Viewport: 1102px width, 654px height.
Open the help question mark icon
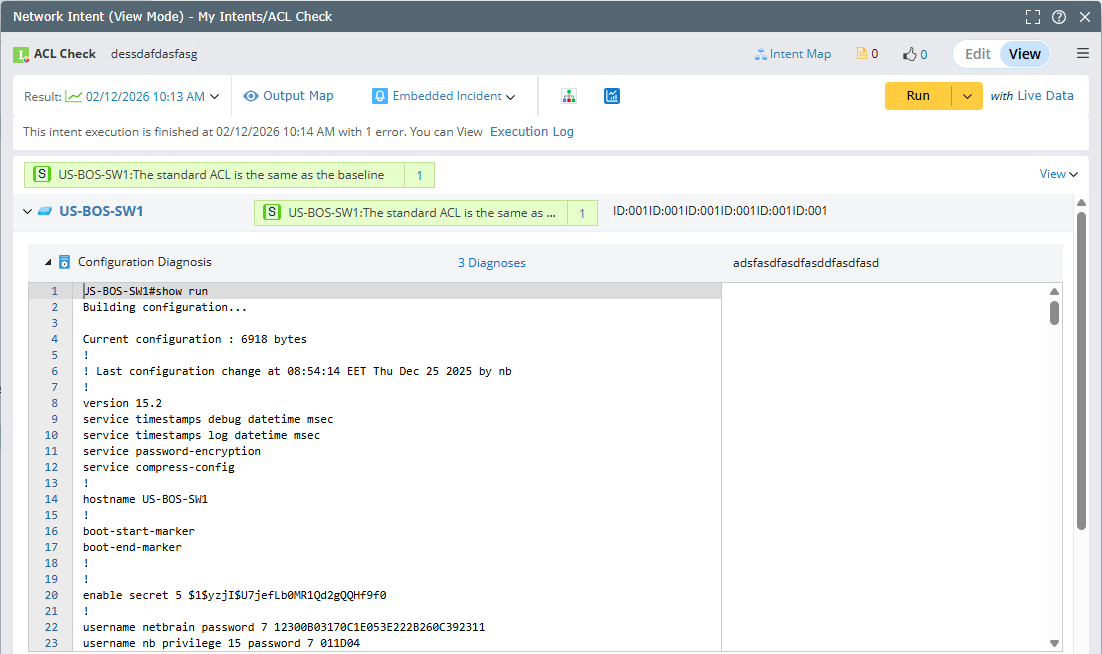point(1059,17)
